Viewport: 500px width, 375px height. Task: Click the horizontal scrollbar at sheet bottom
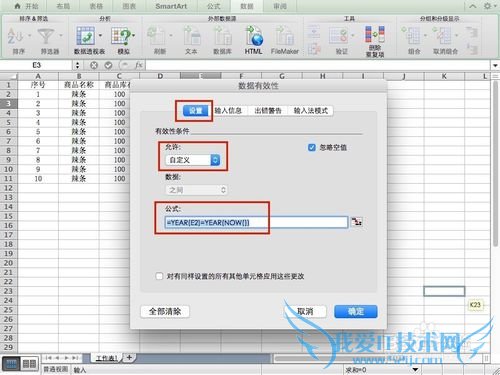tap(379, 359)
